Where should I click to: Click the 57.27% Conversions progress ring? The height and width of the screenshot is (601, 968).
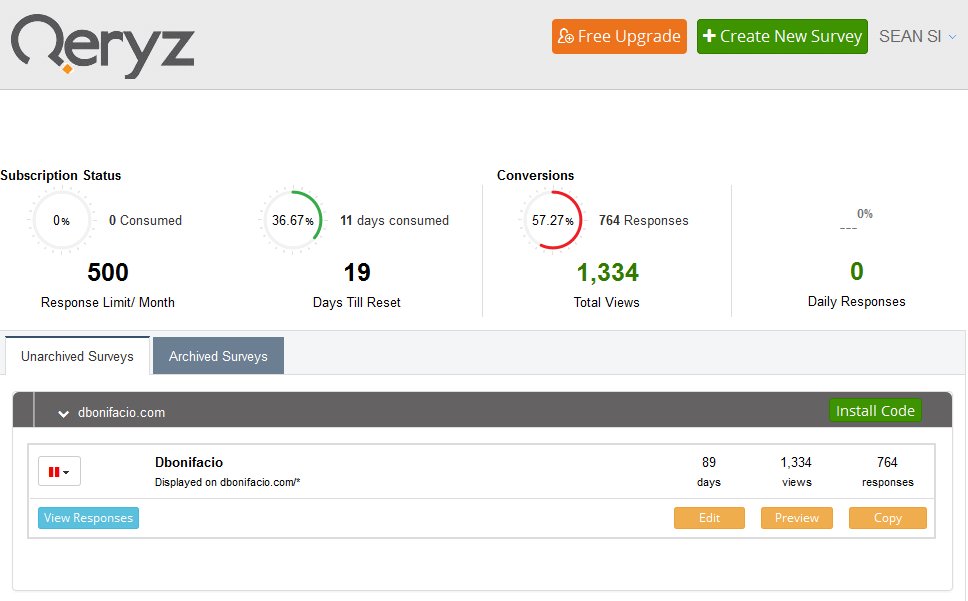click(552, 219)
